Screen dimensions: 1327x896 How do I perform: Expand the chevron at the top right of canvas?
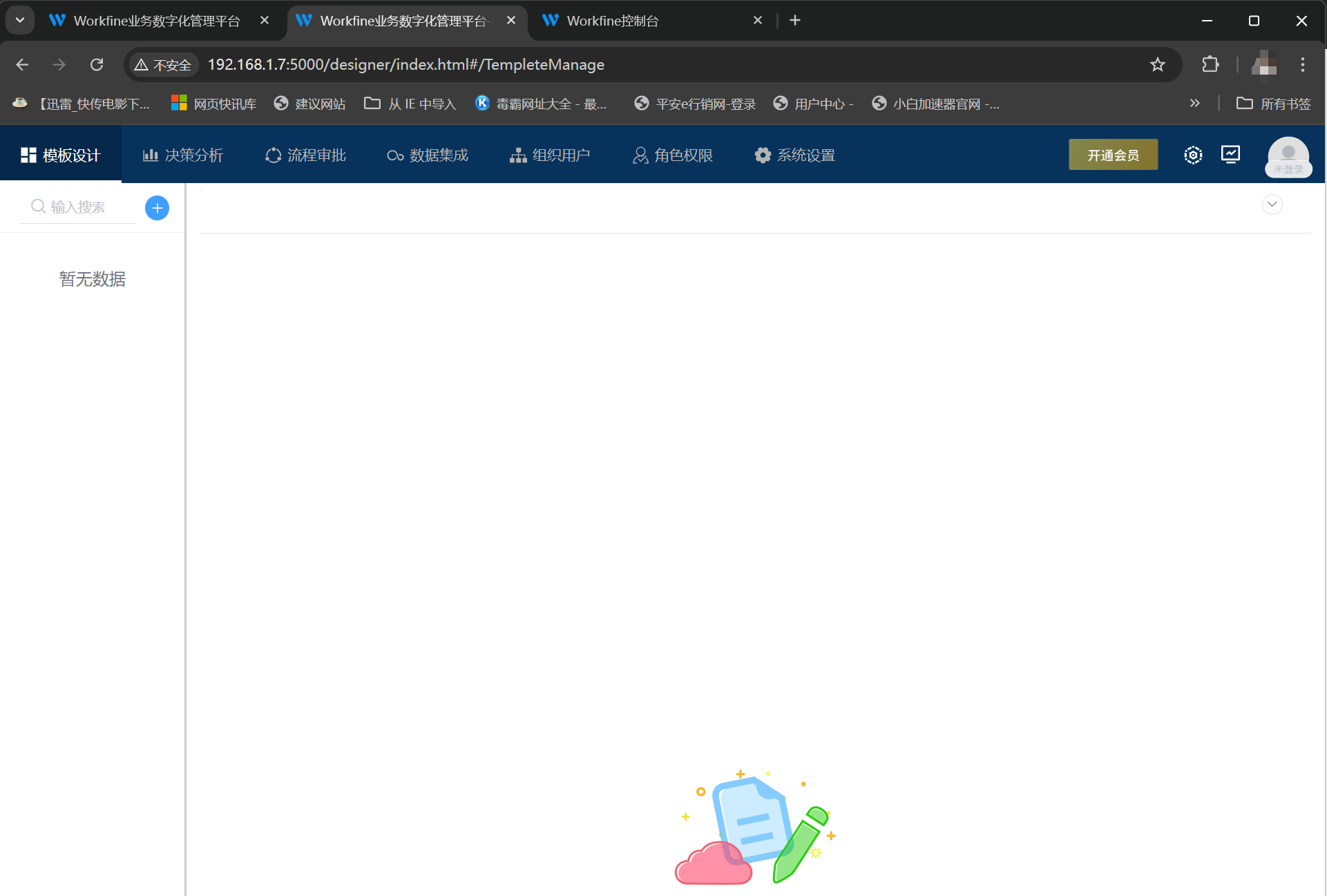click(x=1272, y=204)
